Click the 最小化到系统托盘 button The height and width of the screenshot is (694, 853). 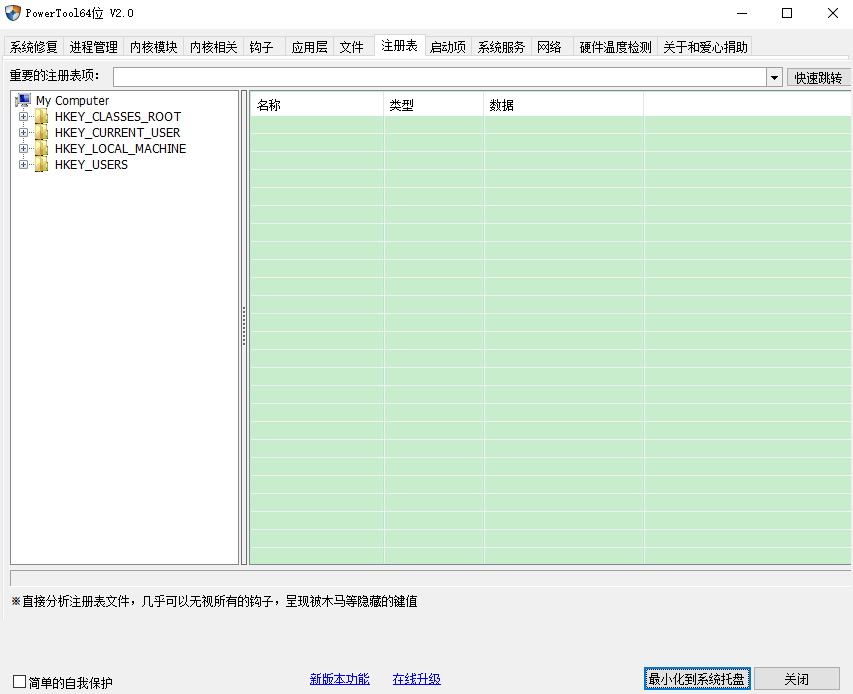[697, 677]
